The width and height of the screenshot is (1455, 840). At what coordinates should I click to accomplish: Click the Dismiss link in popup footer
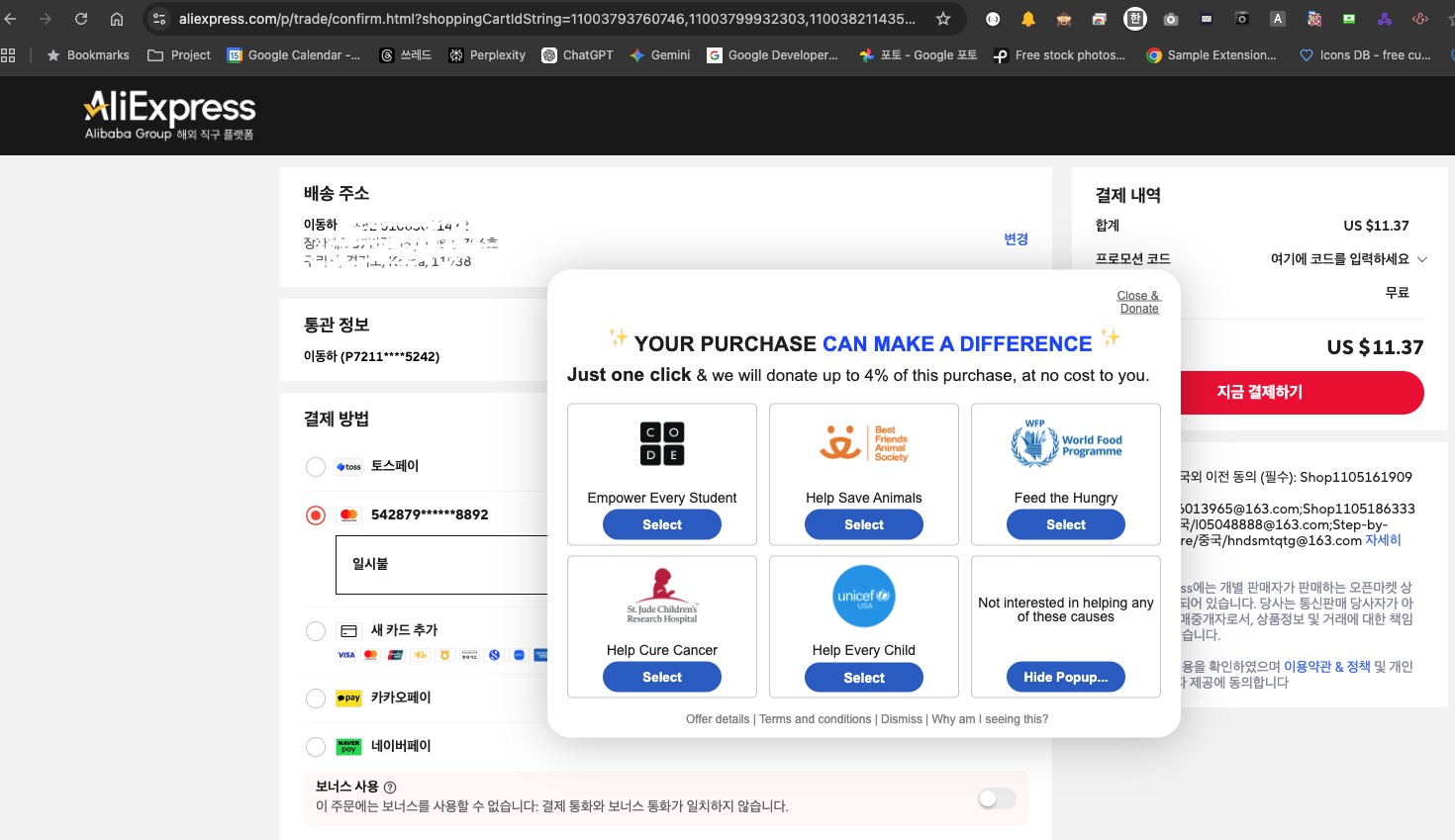click(902, 719)
